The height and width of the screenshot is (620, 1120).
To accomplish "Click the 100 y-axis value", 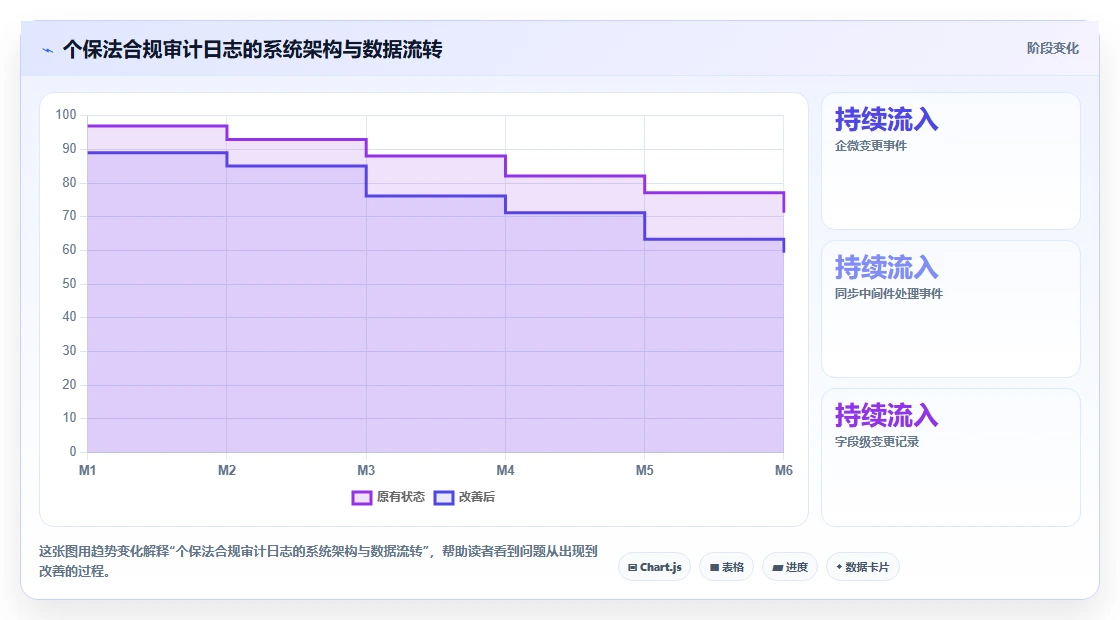I will 66,114.
